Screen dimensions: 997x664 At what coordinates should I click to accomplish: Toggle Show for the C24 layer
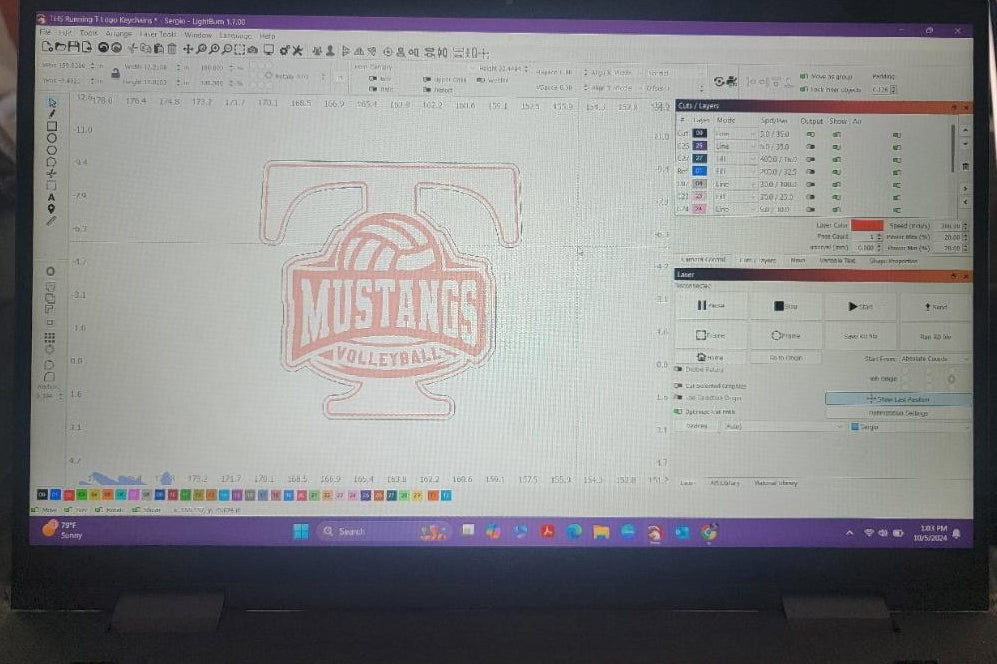point(837,209)
